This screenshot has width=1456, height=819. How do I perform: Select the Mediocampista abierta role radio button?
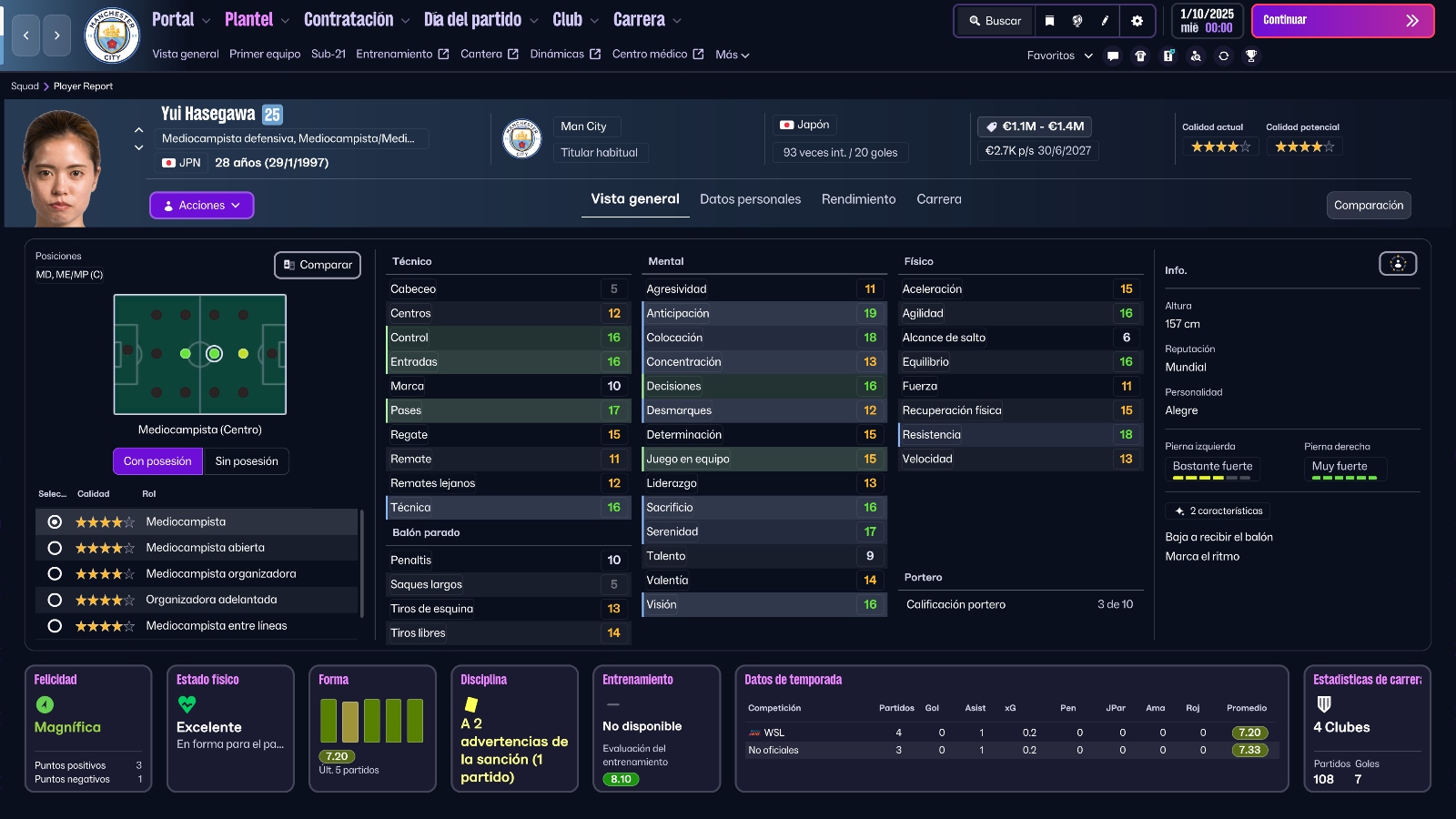(x=55, y=548)
